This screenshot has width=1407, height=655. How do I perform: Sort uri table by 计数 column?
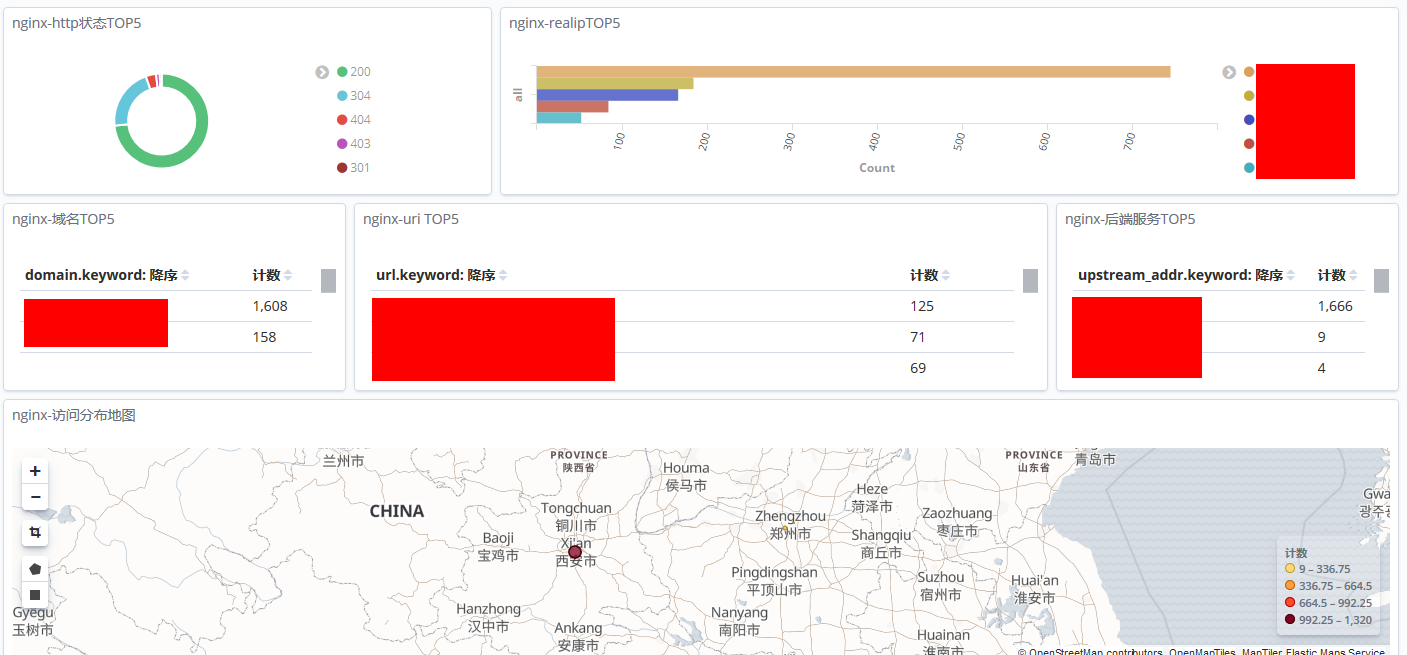point(930,275)
